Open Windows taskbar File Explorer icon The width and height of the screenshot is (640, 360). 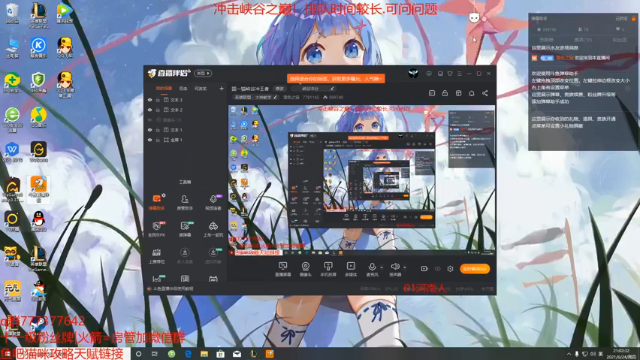(204, 354)
